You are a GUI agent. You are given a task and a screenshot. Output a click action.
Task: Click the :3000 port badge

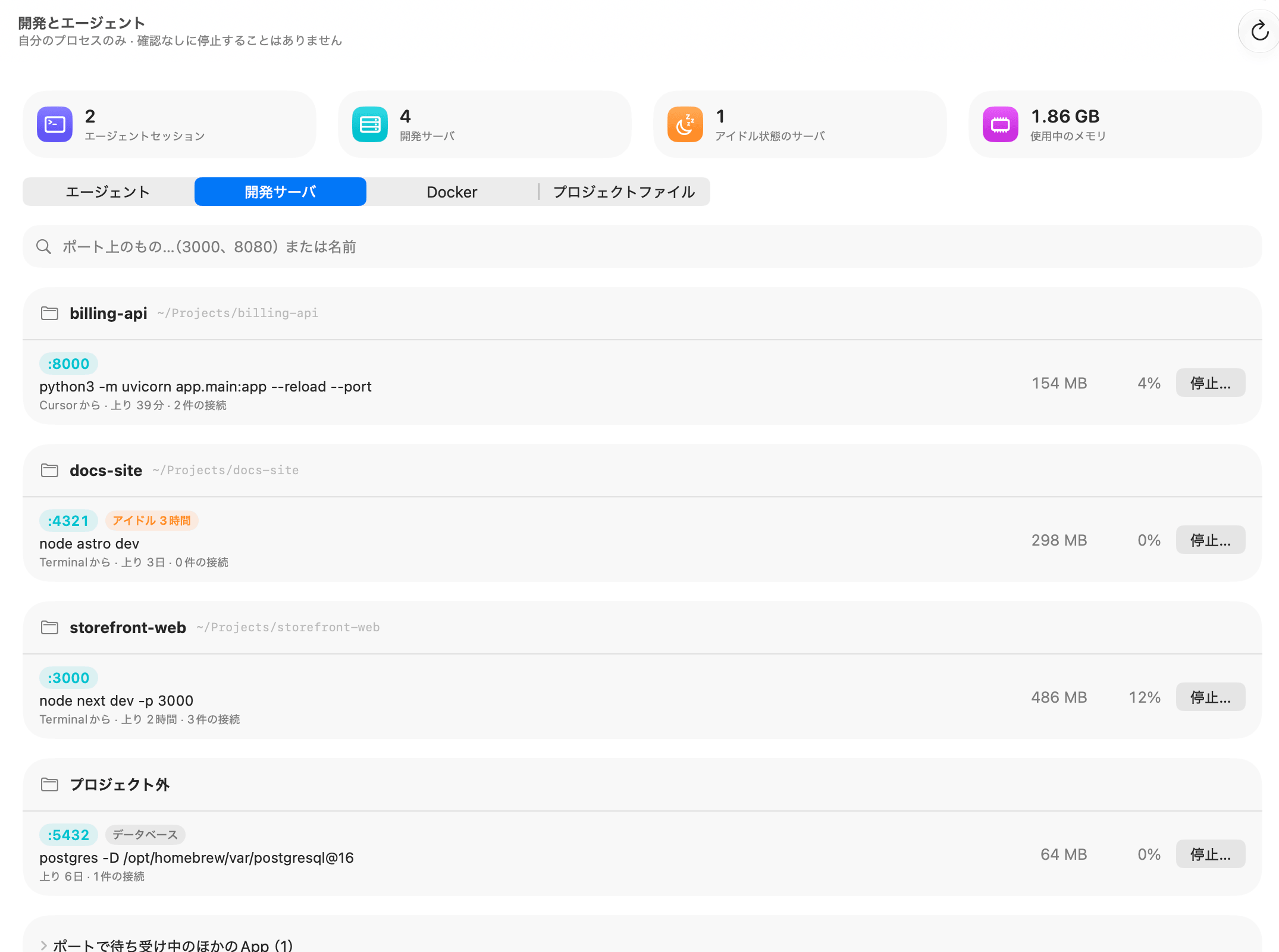click(68, 678)
